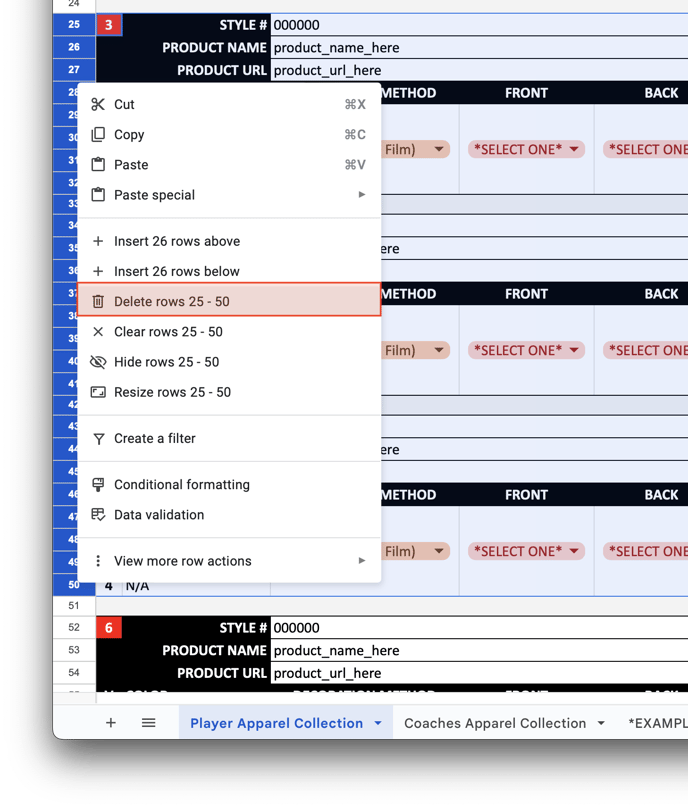The image size is (688, 809).
Task: Open Coaches Apparel Collection tab dropdown arrow
Action: coord(601,723)
